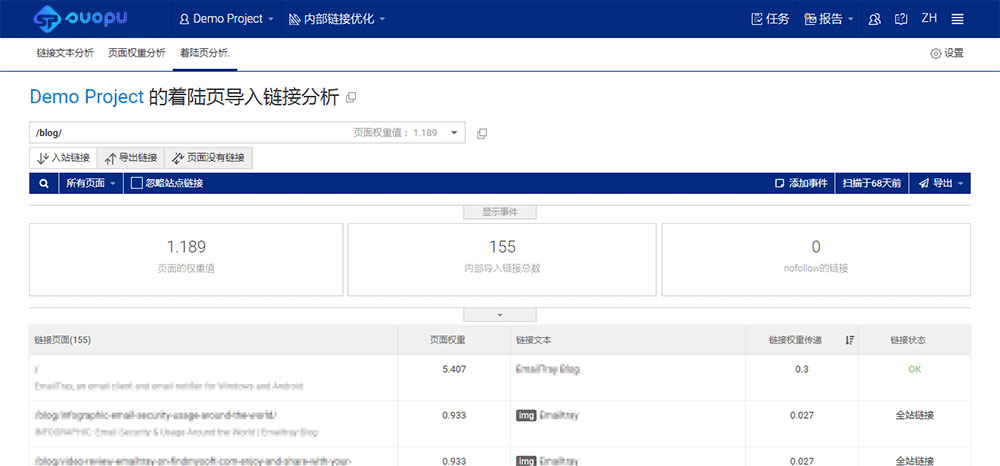Toggle the 忽略站点链接 checkbox
This screenshot has height=466, width=1000.
(x=136, y=184)
